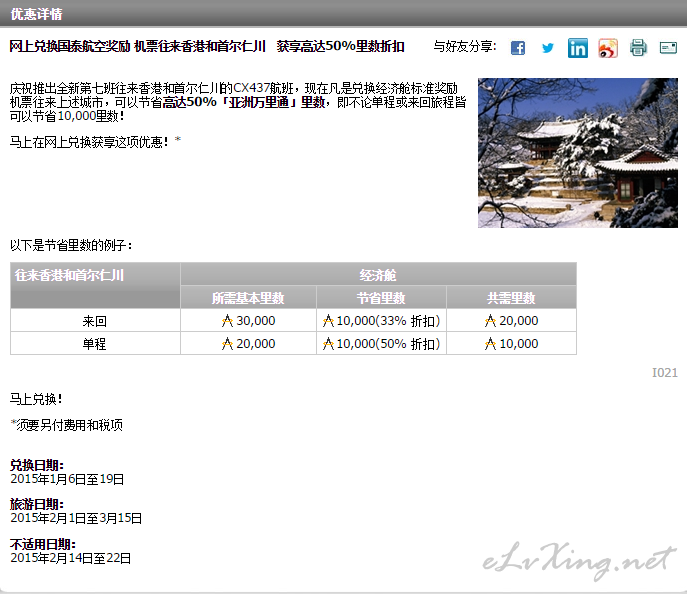The width and height of the screenshot is (687, 594).
Task: Click the offer headline about 50%里数折扣
Action: coord(207,46)
